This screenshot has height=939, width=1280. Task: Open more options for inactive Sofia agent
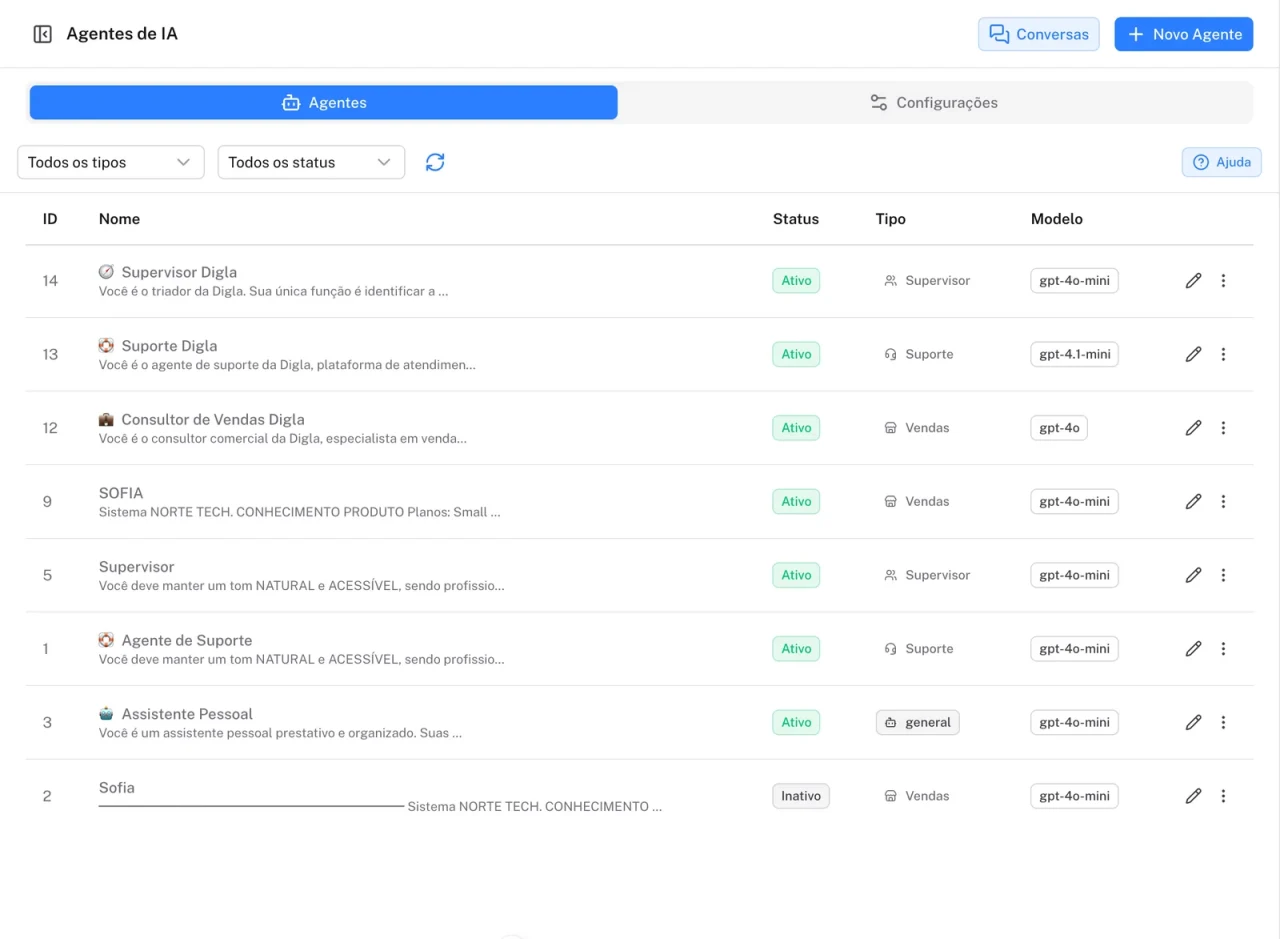pyautogui.click(x=1223, y=796)
